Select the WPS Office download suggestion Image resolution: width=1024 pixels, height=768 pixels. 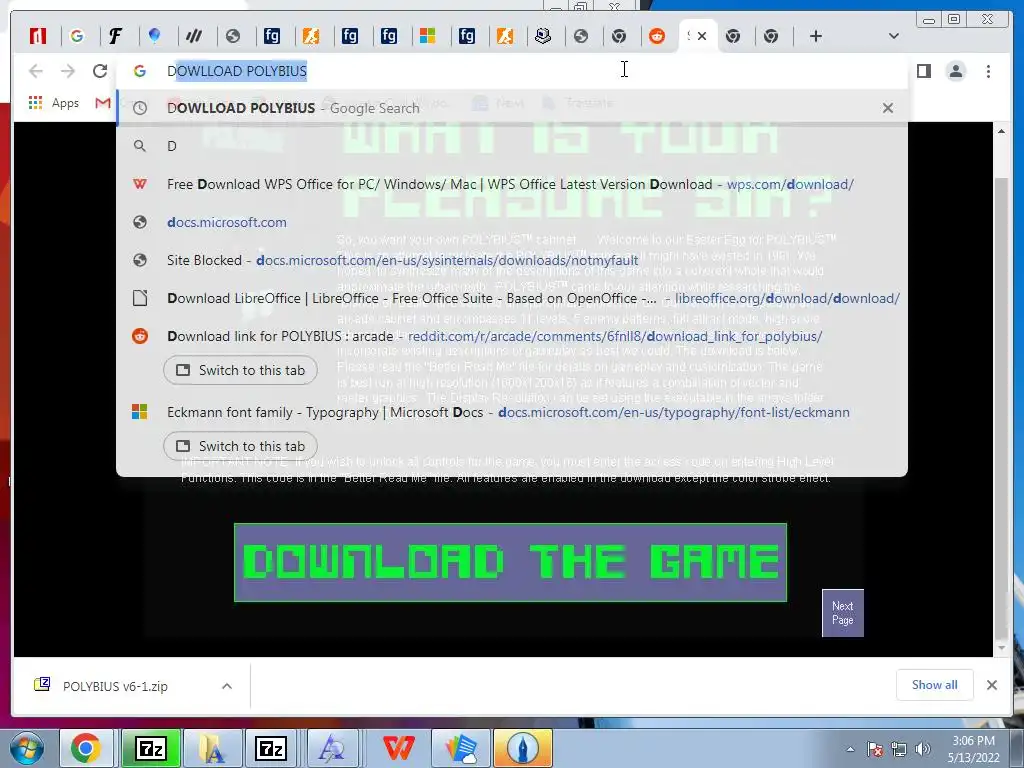point(511,184)
